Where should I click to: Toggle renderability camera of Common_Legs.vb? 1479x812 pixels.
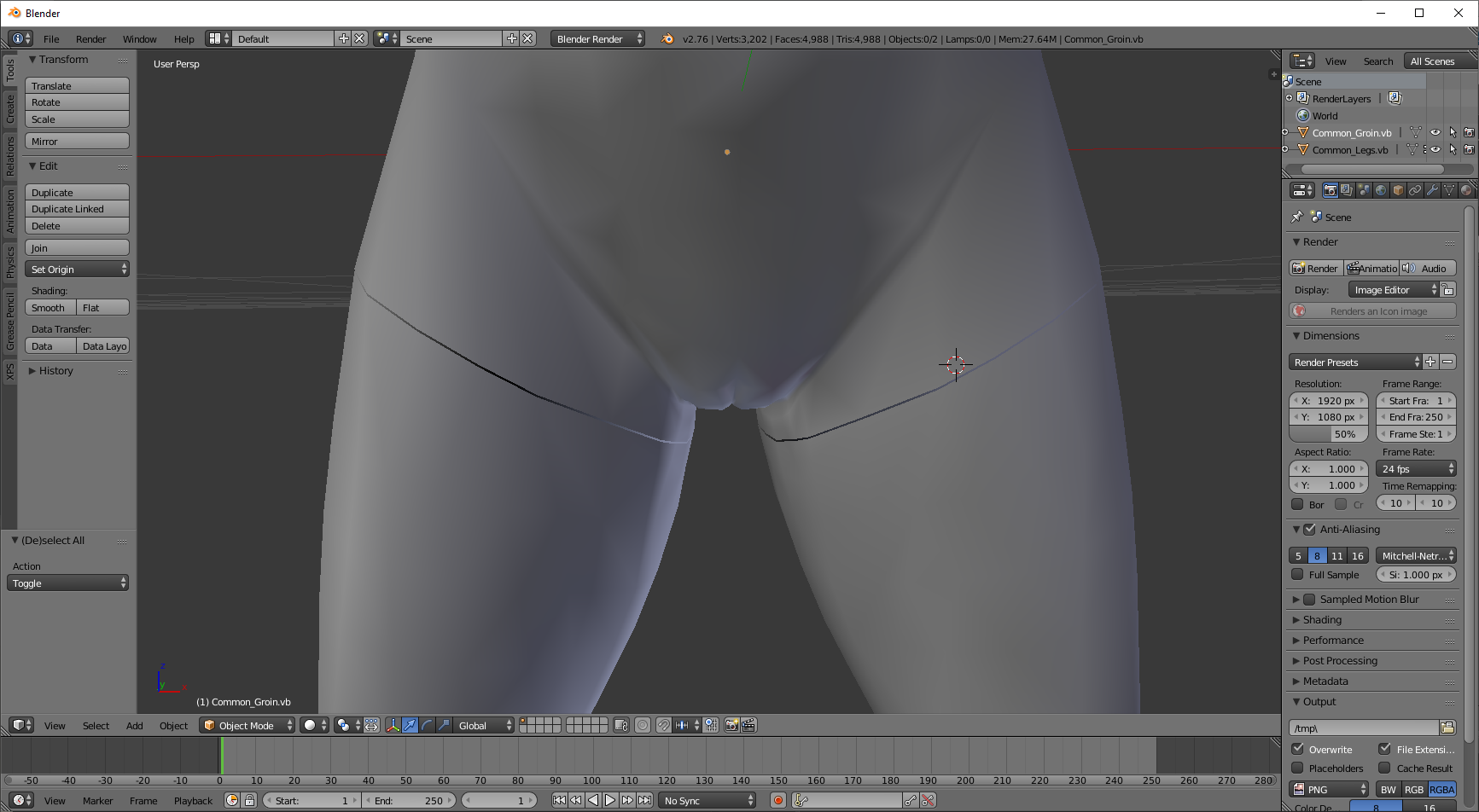(x=1469, y=149)
